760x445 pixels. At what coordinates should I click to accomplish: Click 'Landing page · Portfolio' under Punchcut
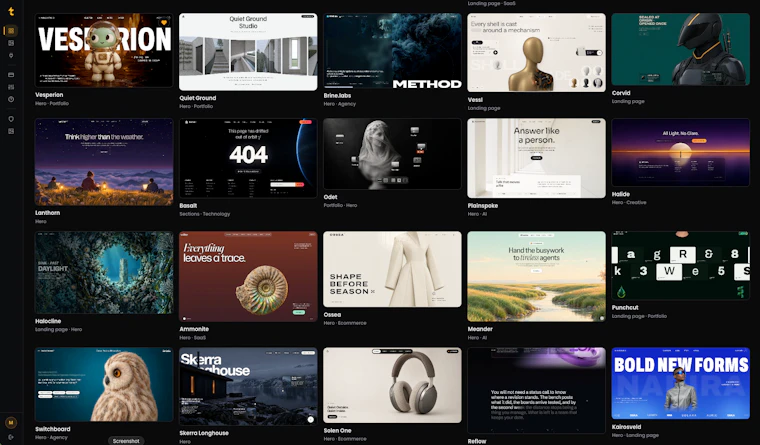point(639,316)
